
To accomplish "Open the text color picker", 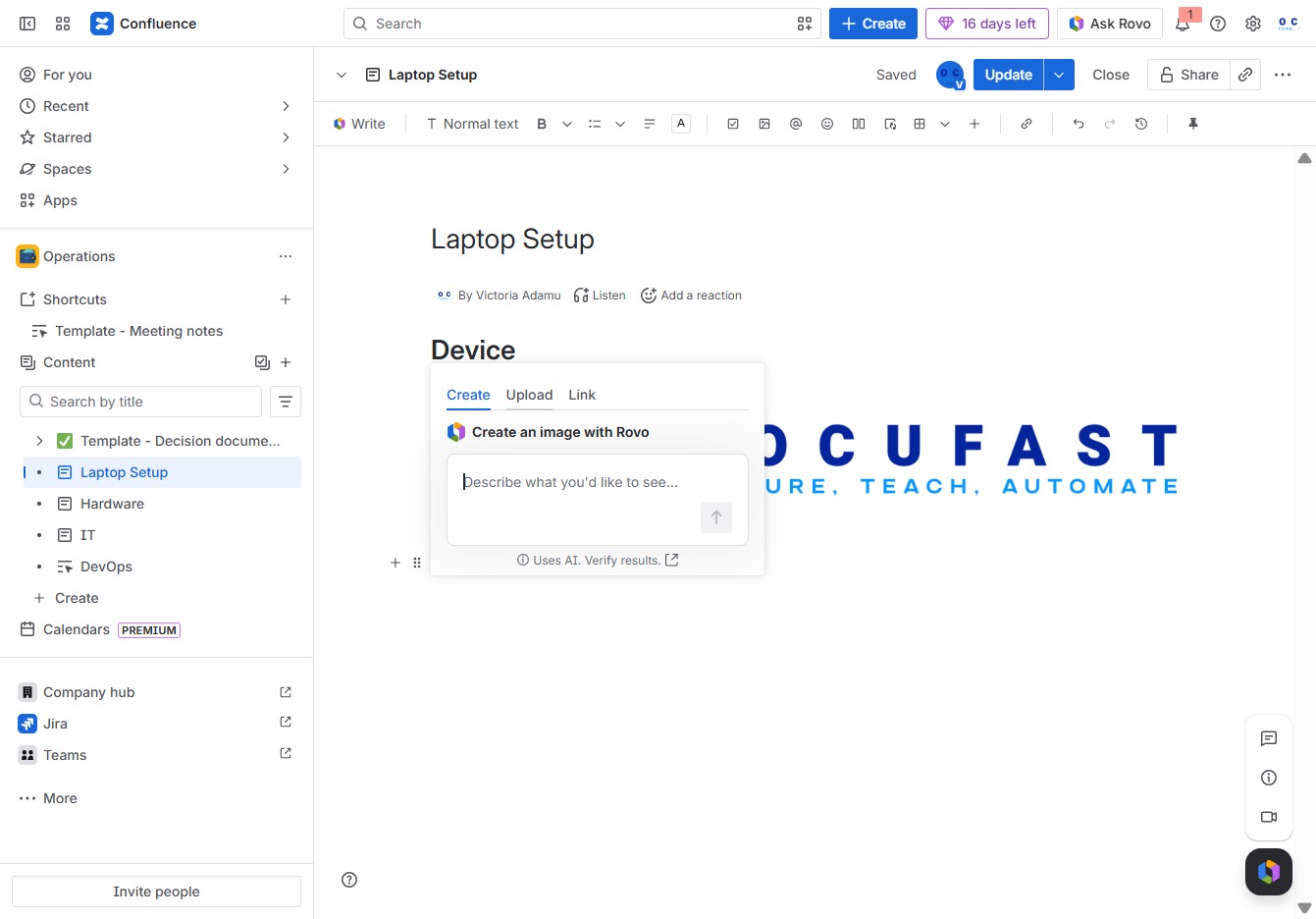I will coord(681,124).
